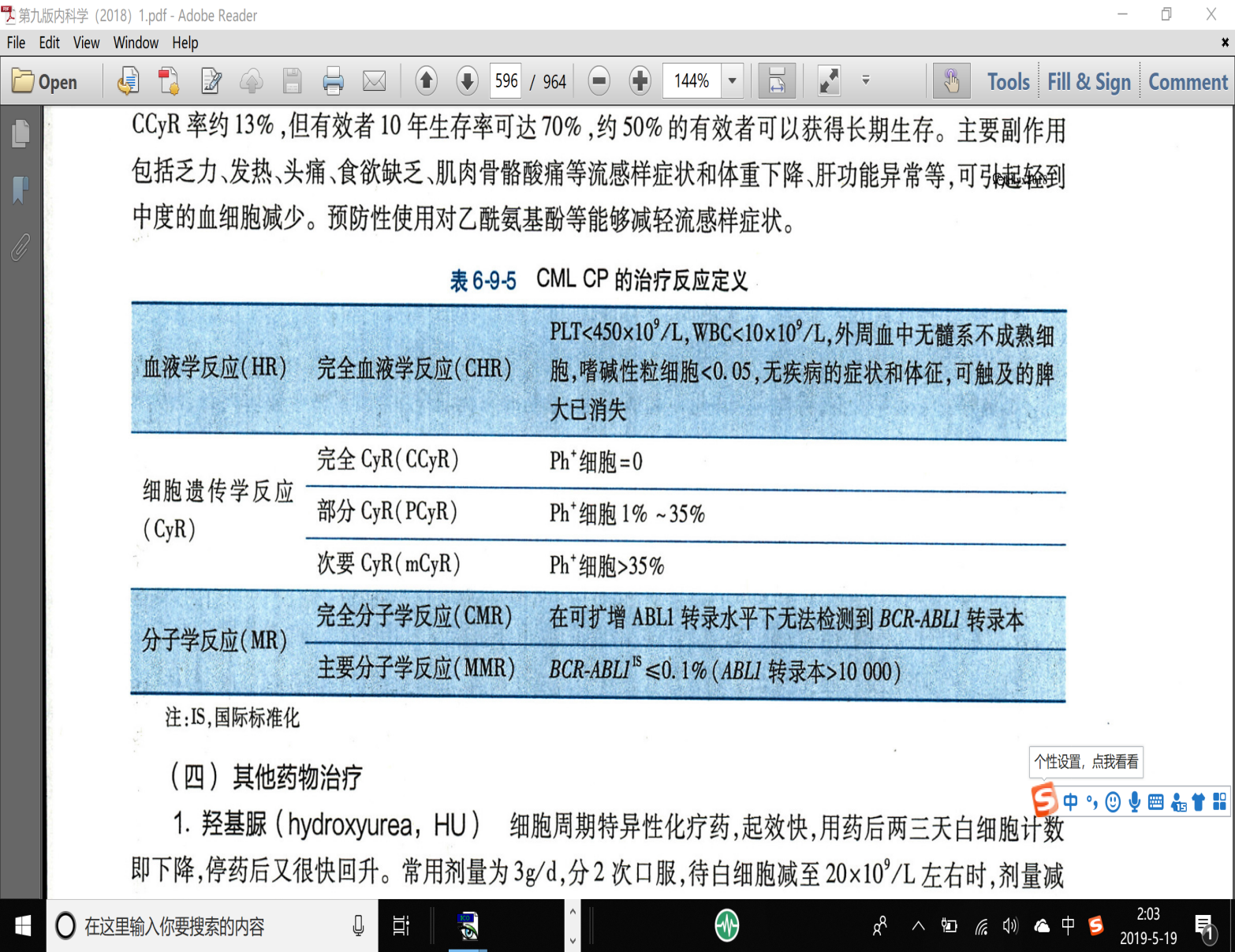Expand the toolbar customize small arrow
This screenshot has height=952, width=1235.
pos(865,80)
